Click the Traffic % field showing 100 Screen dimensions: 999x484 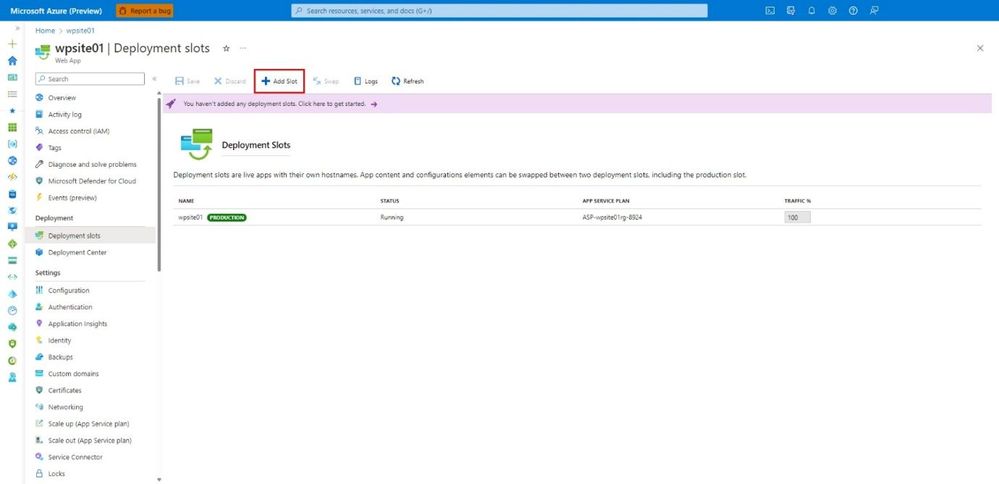798,218
